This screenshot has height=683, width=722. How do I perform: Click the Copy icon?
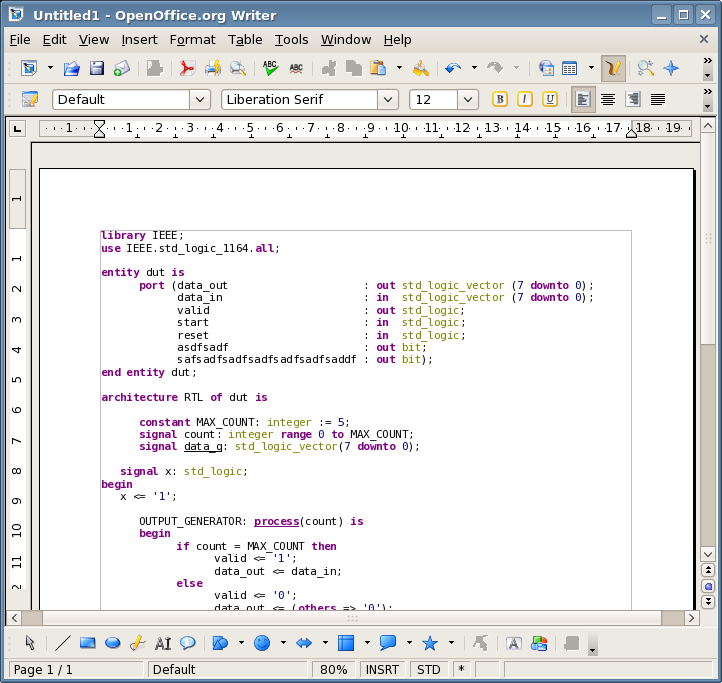coord(354,68)
